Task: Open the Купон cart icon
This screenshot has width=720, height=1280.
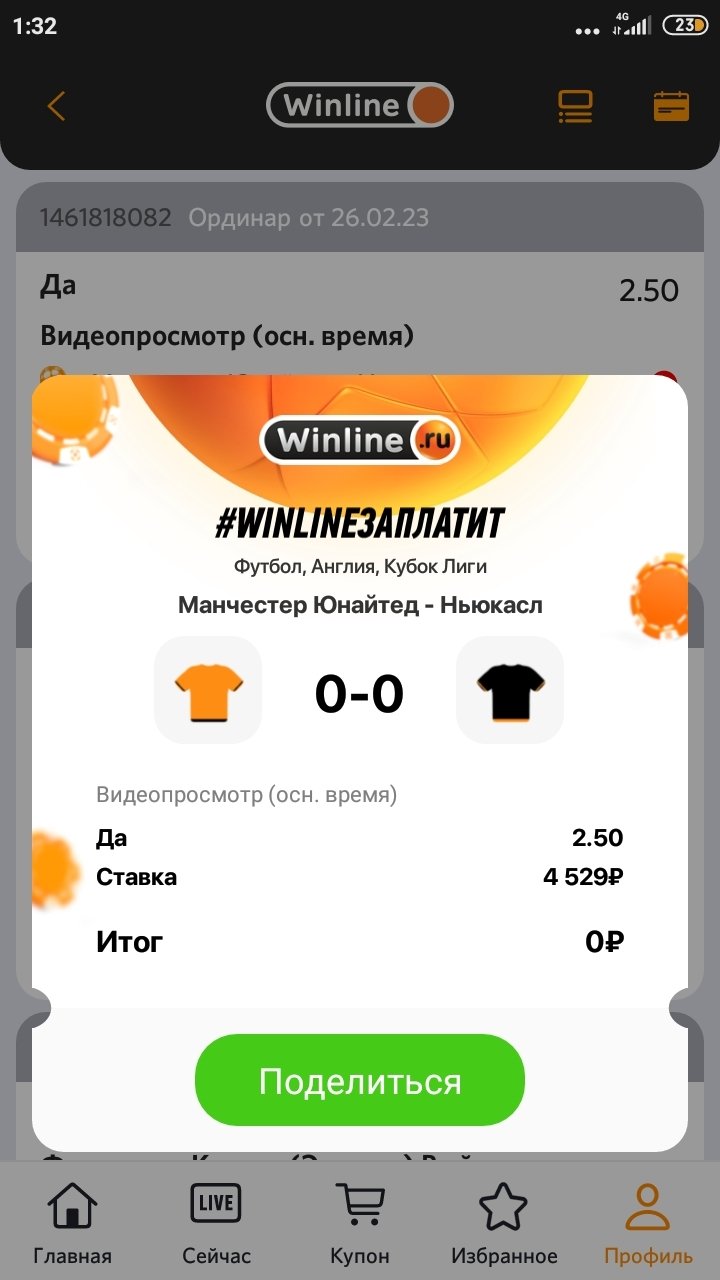Action: pyautogui.click(x=360, y=1223)
